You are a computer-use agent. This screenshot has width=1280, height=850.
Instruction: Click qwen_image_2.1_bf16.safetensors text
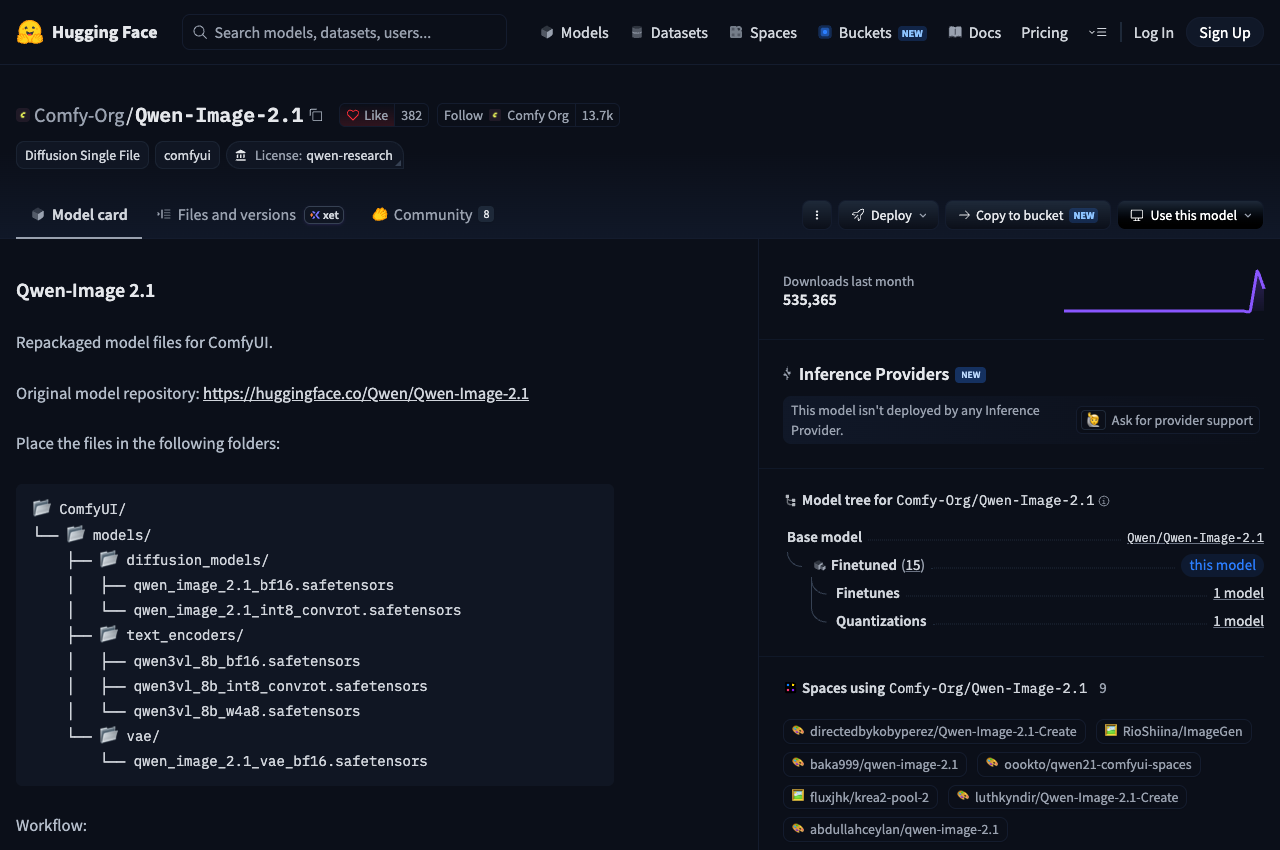pos(263,585)
